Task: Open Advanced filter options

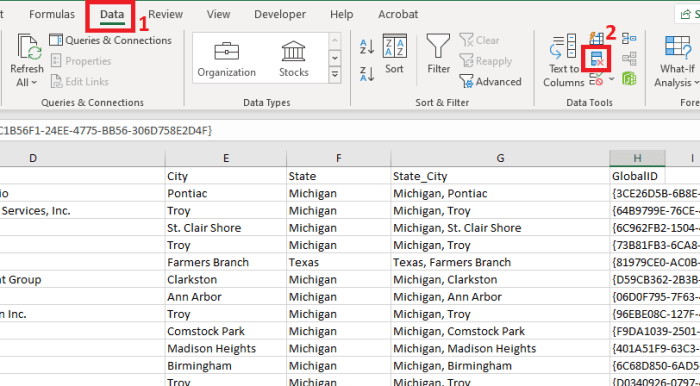Action: coord(491,82)
